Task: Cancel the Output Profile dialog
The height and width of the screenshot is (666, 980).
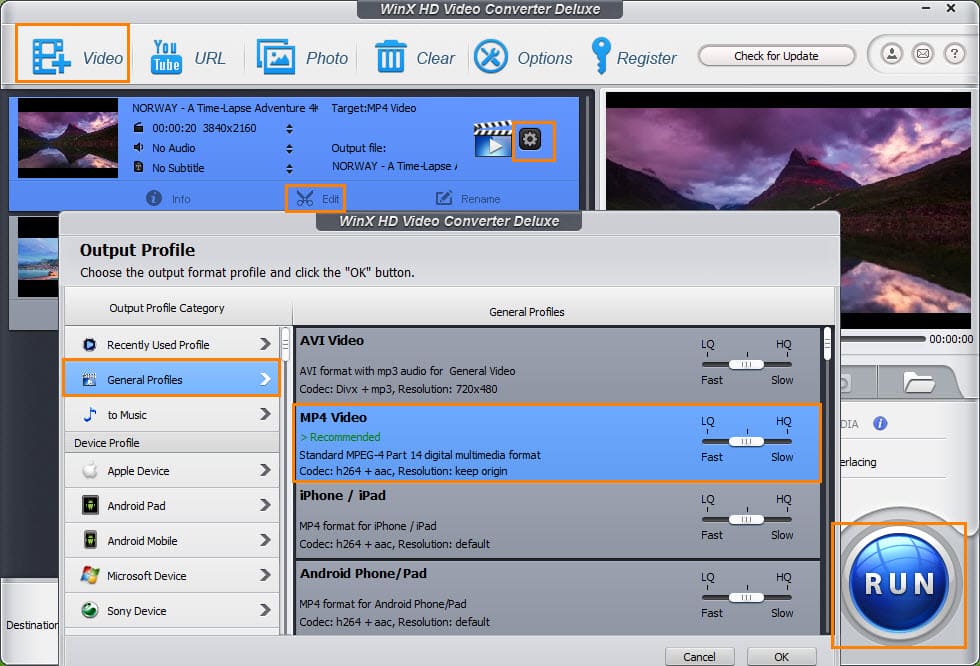Action: pyautogui.click(x=699, y=657)
